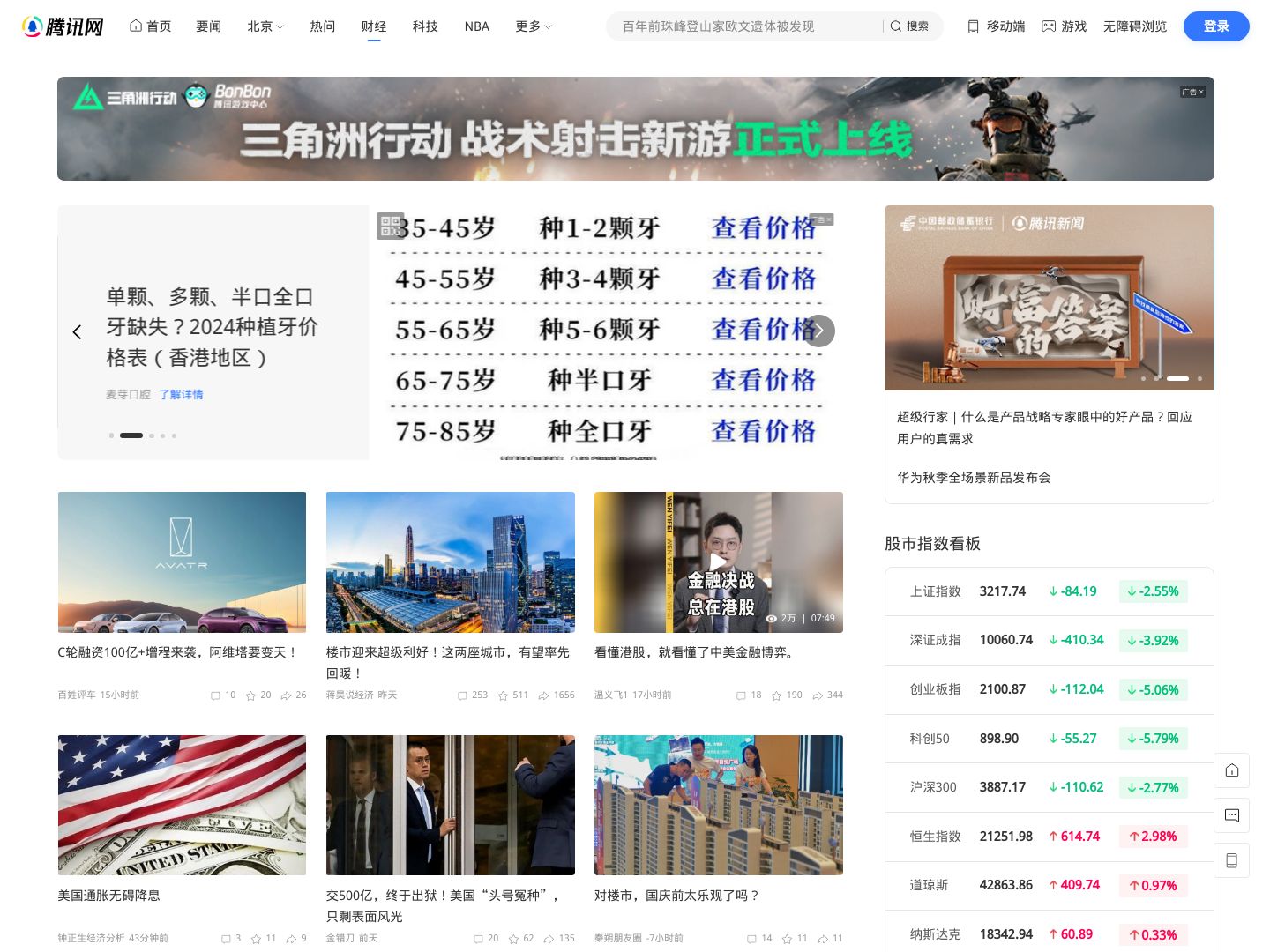Image resolution: width=1270 pixels, height=952 pixels.
Task: Select the 财经 navigation tab
Action: click(x=374, y=26)
